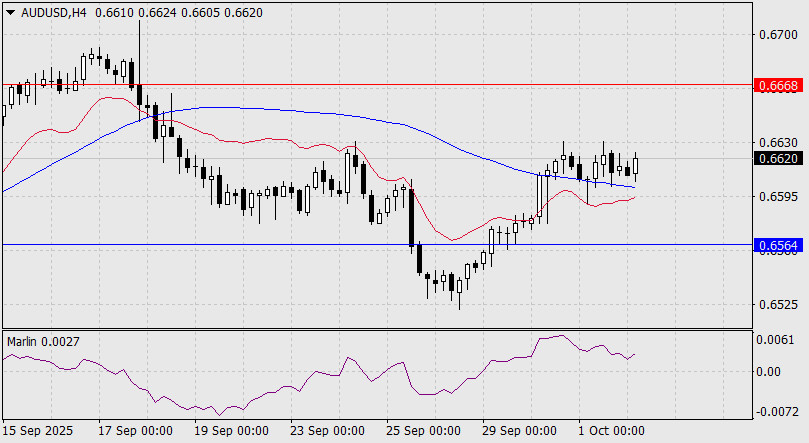Select the 17 Sep 00:00 date label
Screen dimensions: 809x443
click(x=135, y=431)
